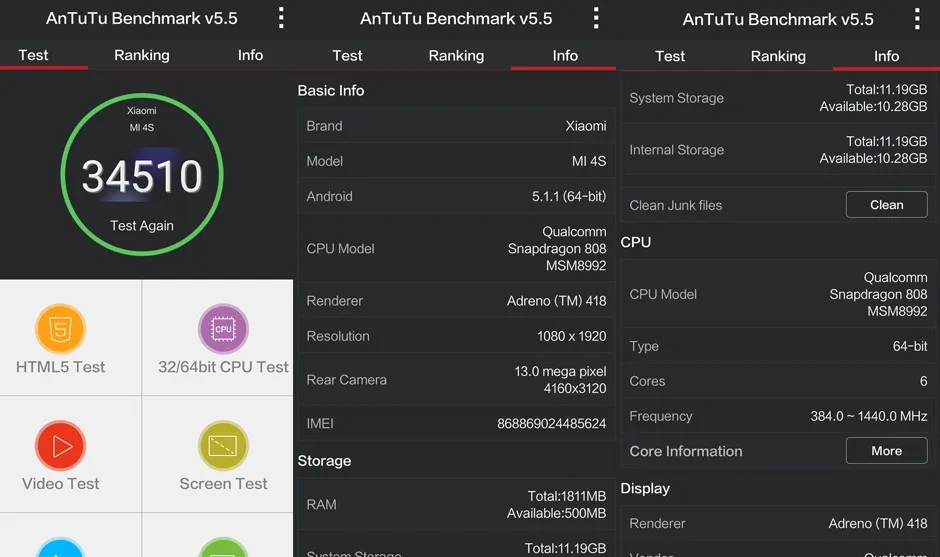The height and width of the screenshot is (557, 940).
Task: Run the Video Test
Action: point(61,445)
